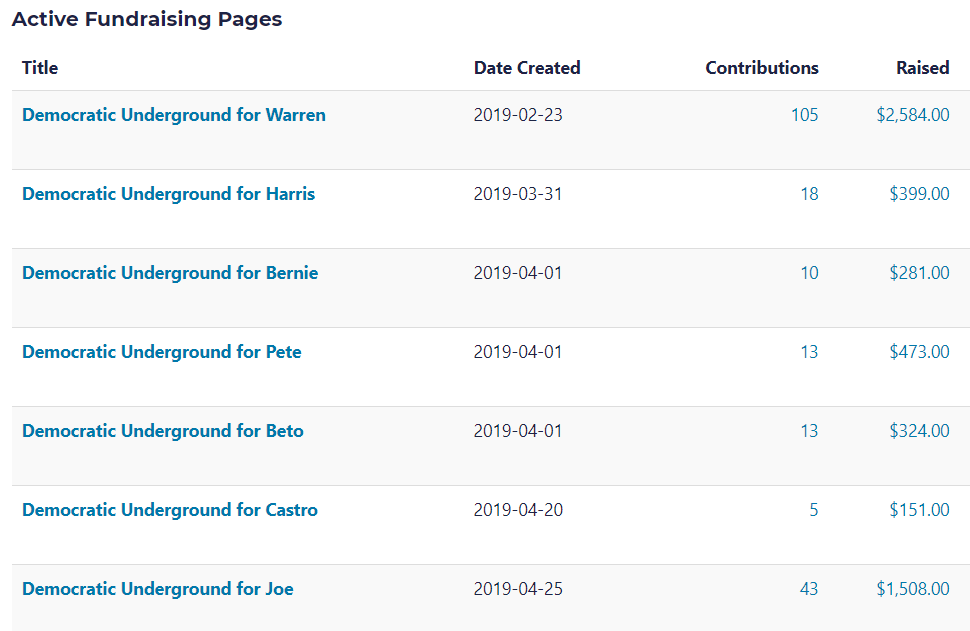Click the 105 contributions count for Warren
This screenshot has height=631, width=970.
804,115
